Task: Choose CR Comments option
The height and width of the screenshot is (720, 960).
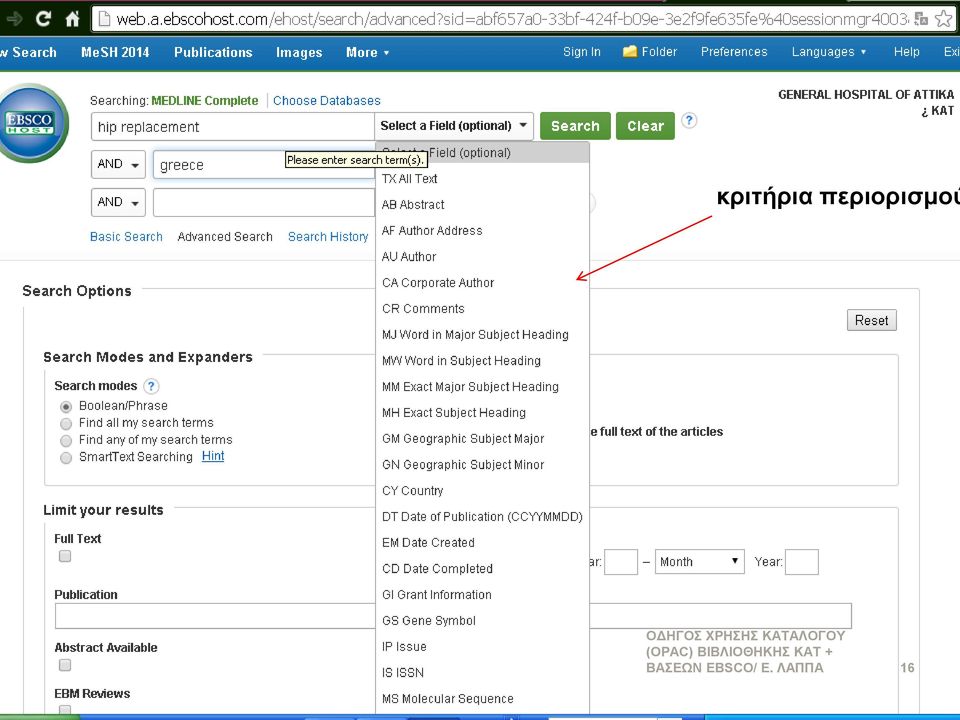Action: click(482, 309)
